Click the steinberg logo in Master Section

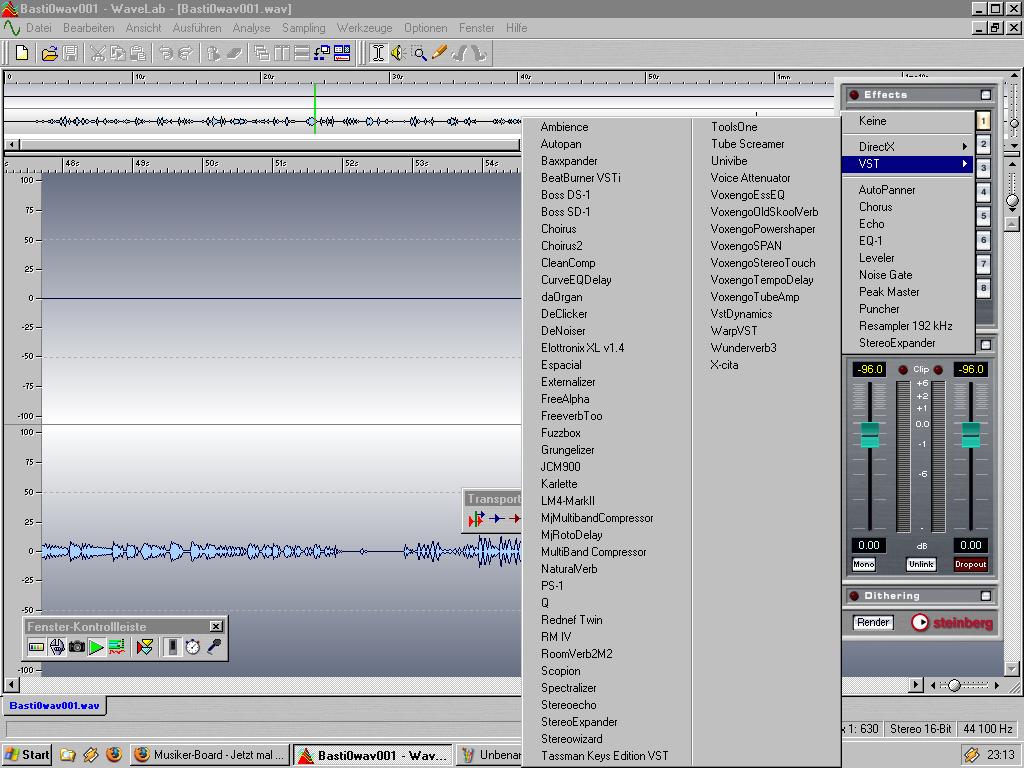click(952, 622)
